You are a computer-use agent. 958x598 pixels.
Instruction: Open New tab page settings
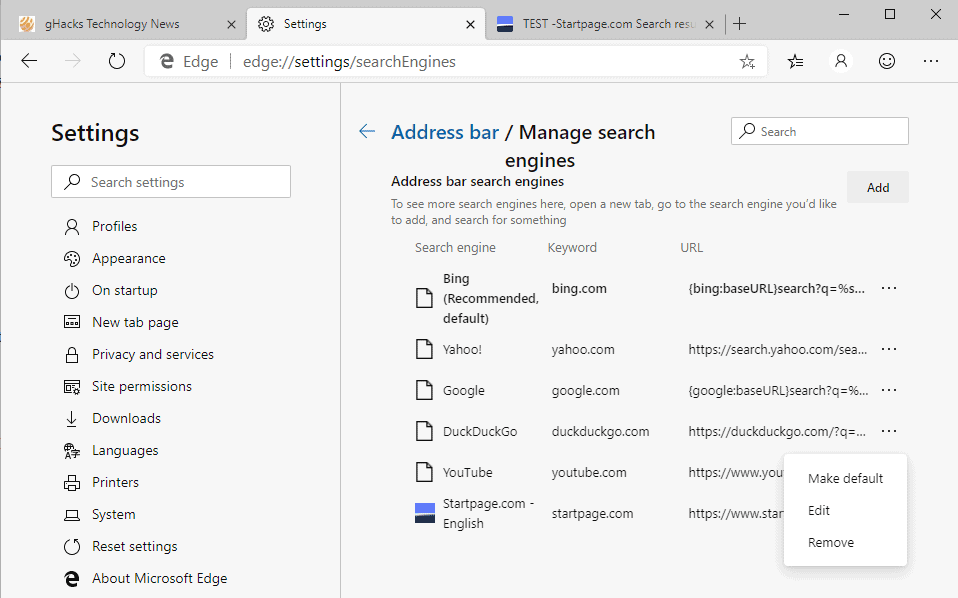[135, 323]
